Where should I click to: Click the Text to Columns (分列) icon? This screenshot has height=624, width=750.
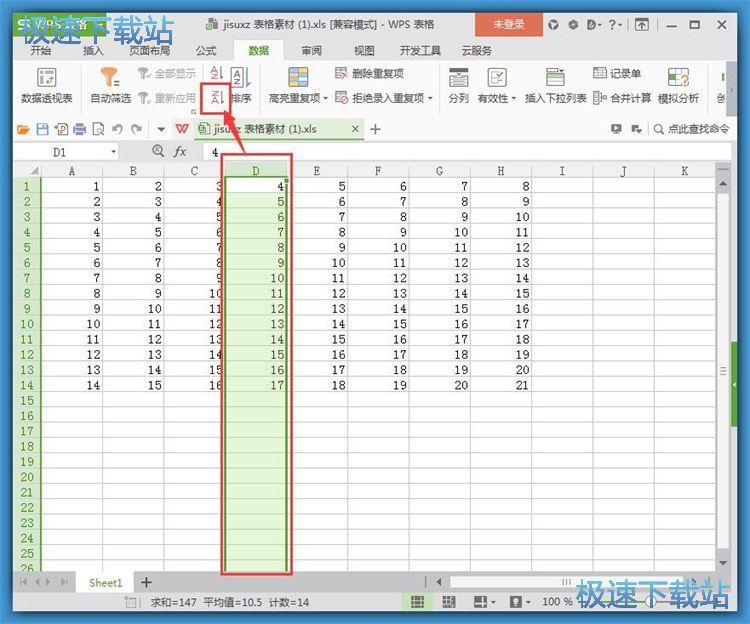click(458, 78)
